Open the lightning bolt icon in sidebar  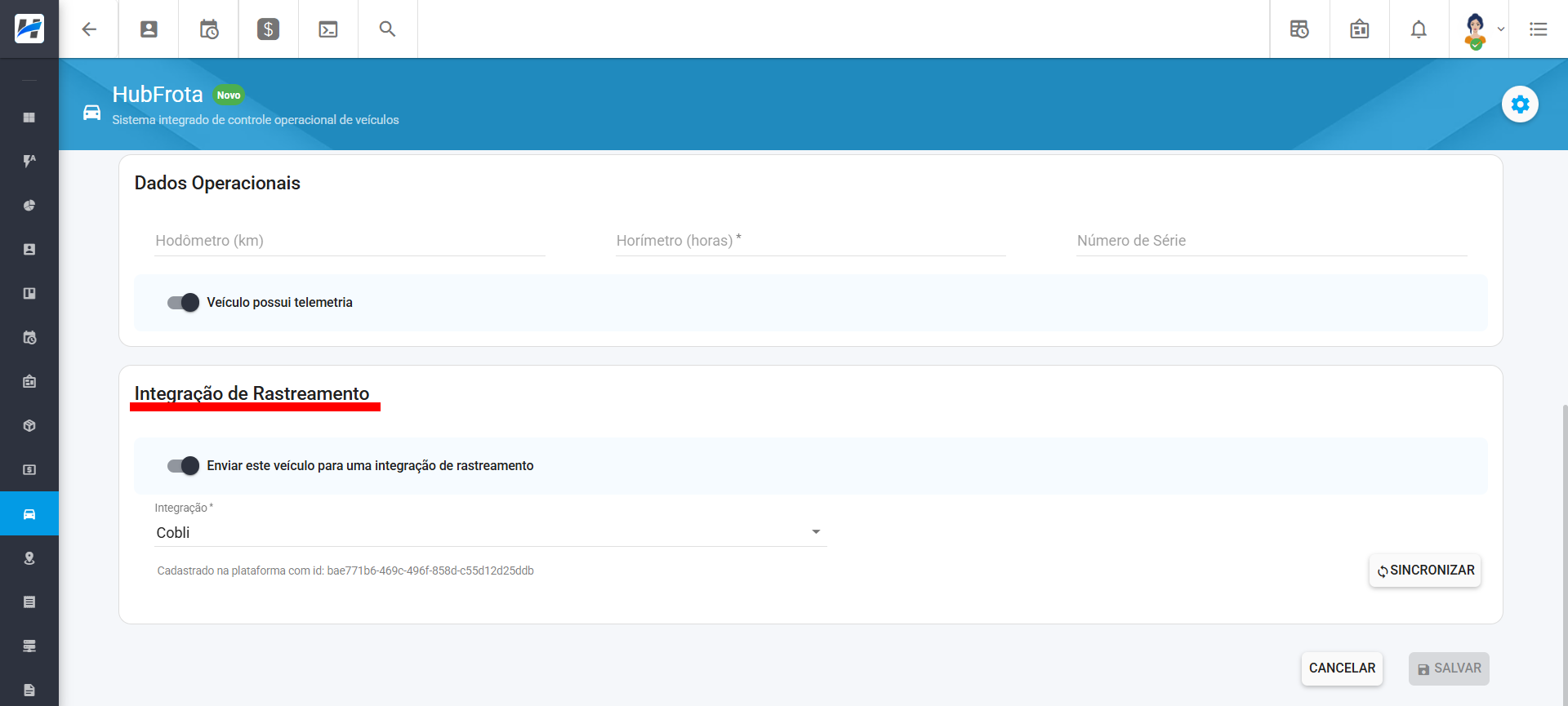point(29,162)
